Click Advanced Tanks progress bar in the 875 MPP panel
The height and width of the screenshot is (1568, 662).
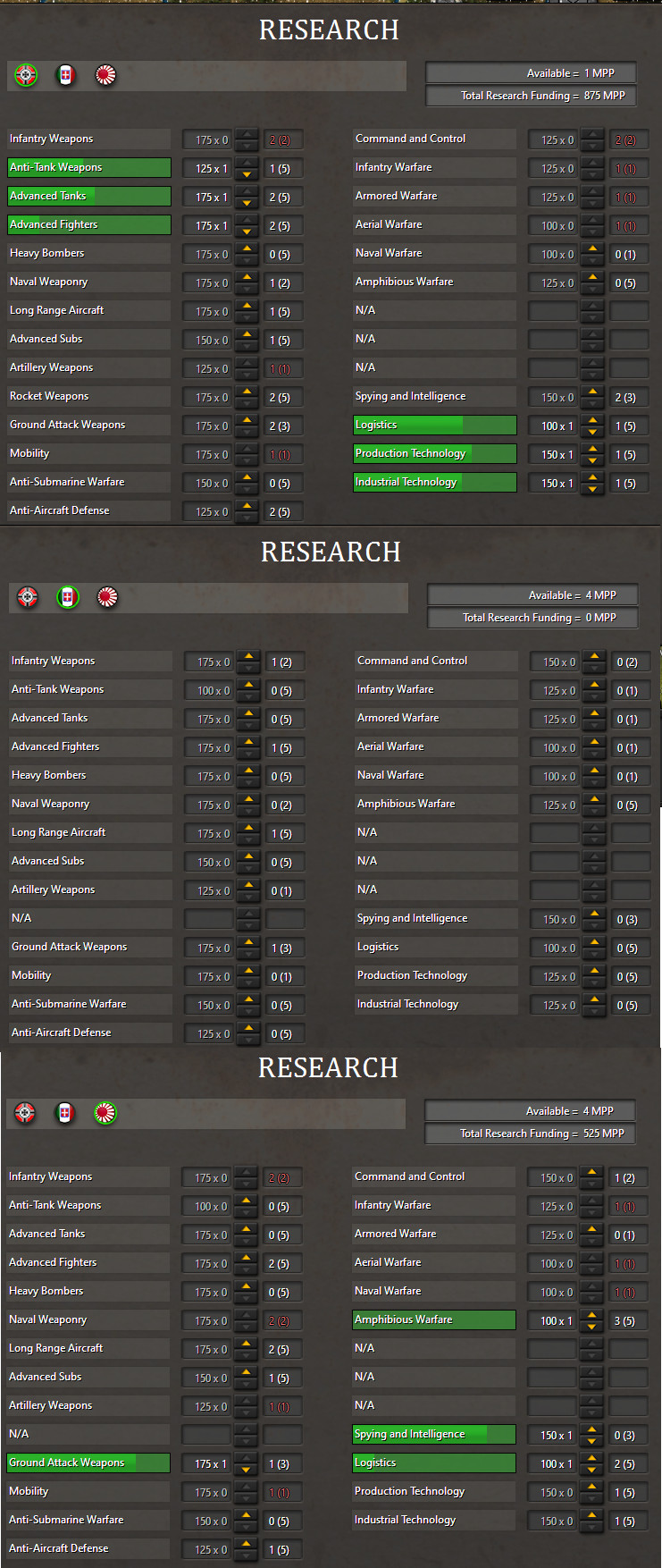tap(89, 196)
